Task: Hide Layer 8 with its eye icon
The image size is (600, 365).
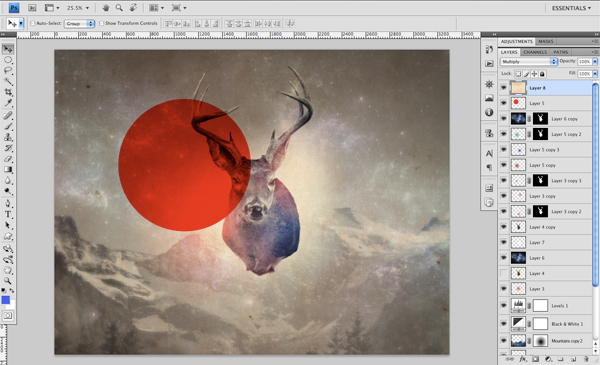Action: pos(504,88)
